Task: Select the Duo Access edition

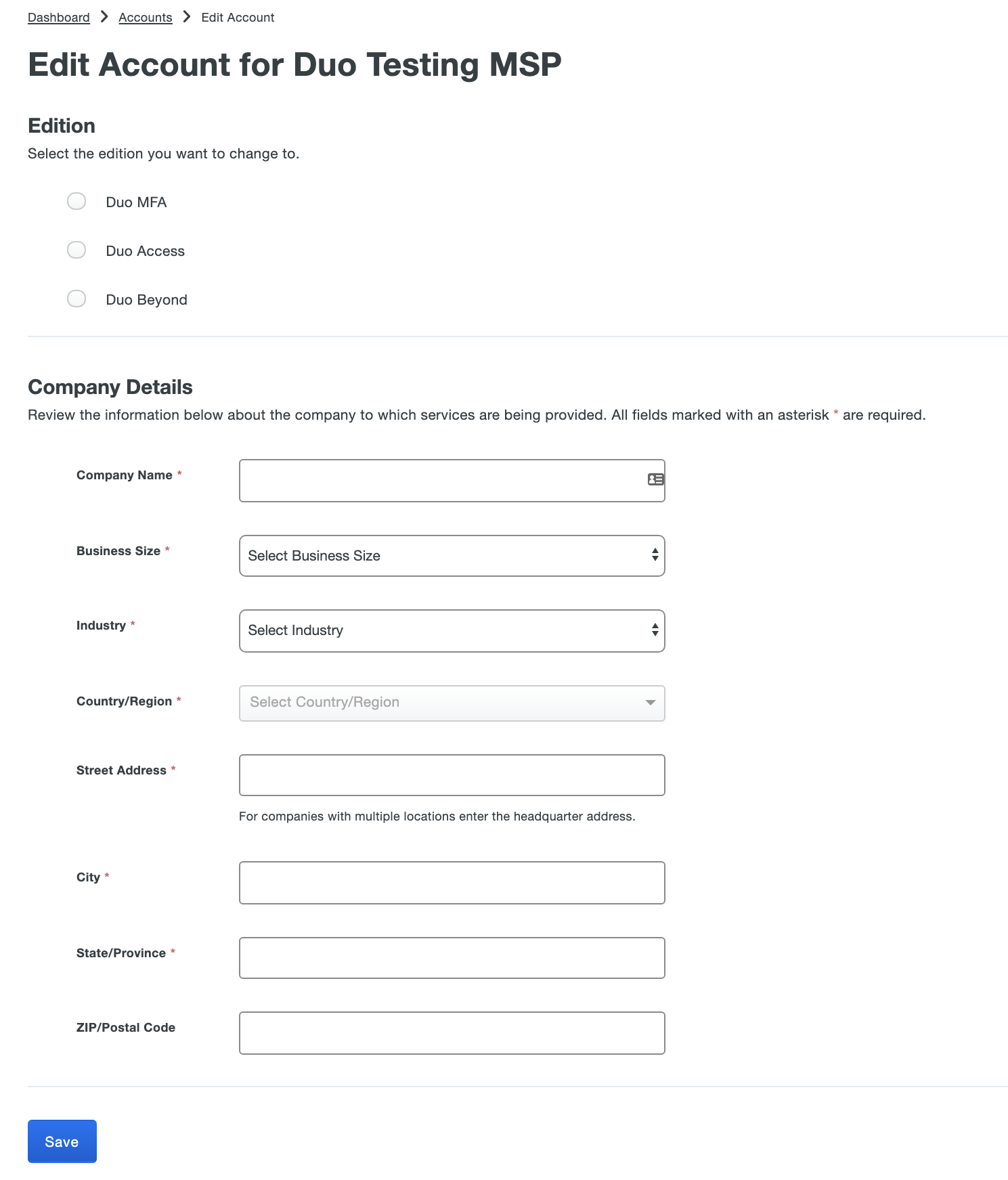Action: click(76, 250)
